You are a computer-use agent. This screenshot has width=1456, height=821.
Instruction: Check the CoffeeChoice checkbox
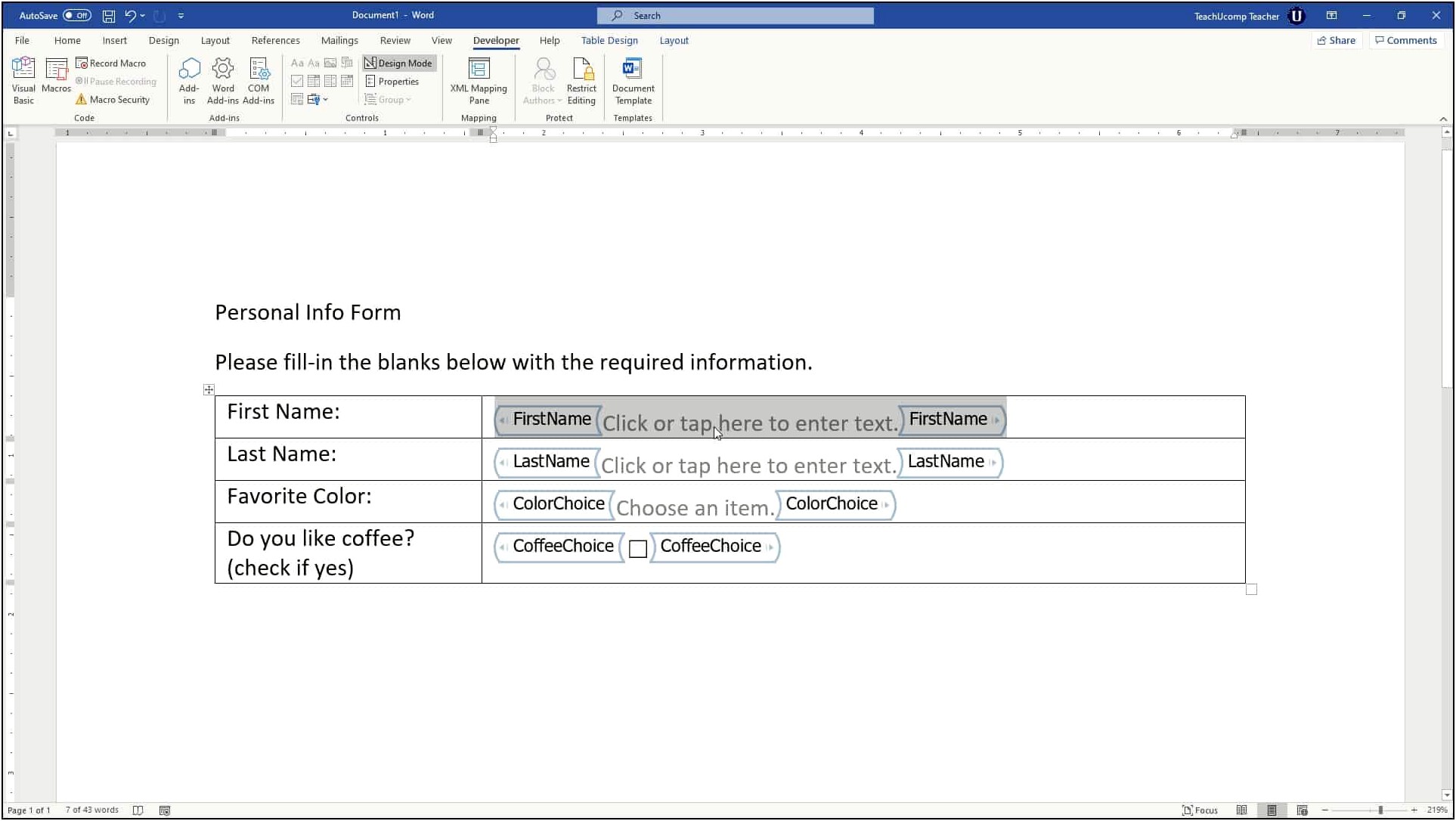637,548
